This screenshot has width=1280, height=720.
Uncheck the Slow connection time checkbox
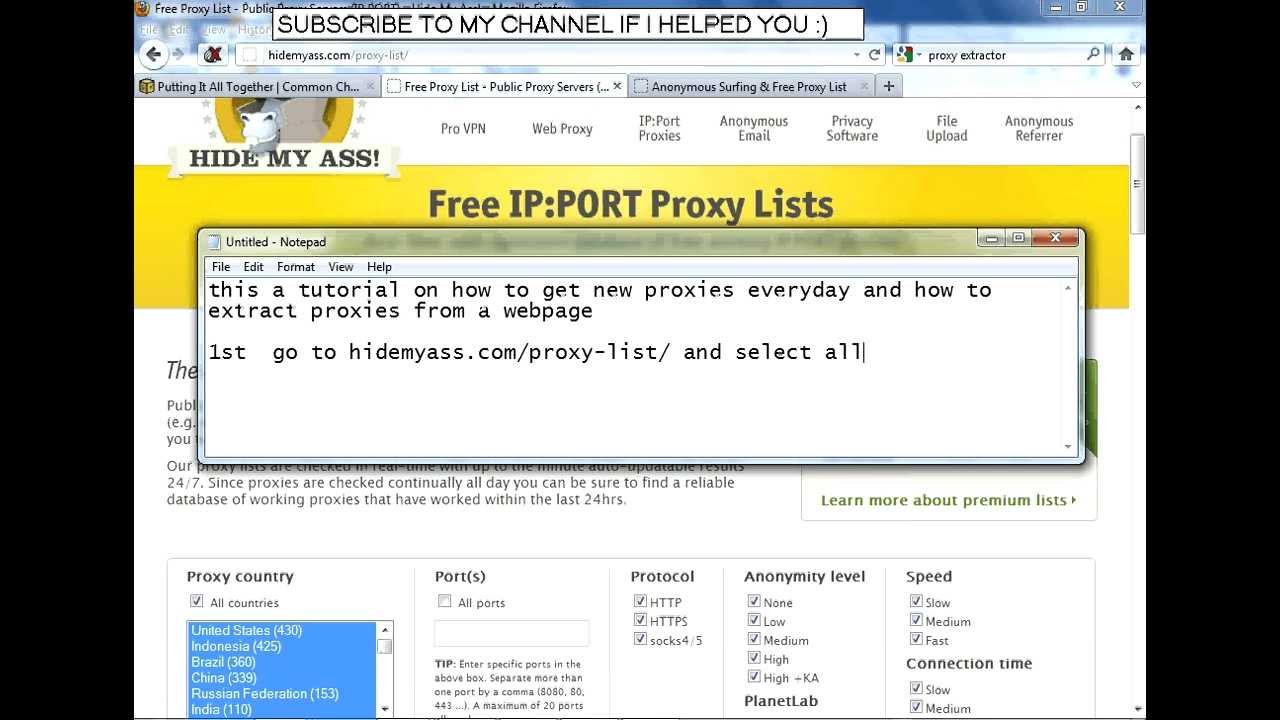pyautogui.click(x=916, y=688)
